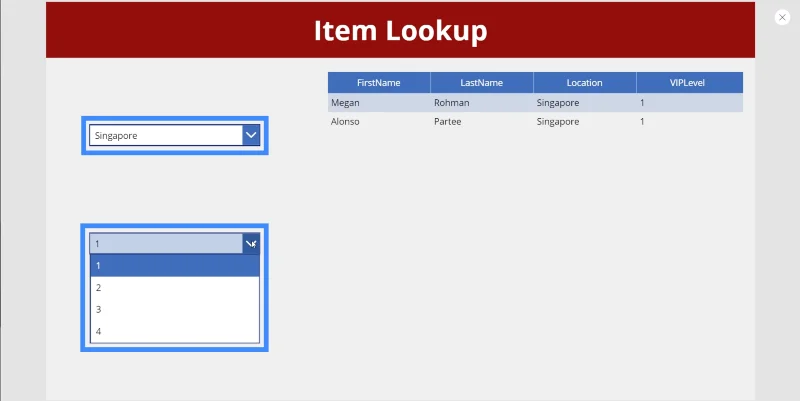800x401 pixels.
Task: Click the FirstName column header
Action: click(x=379, y=83)
